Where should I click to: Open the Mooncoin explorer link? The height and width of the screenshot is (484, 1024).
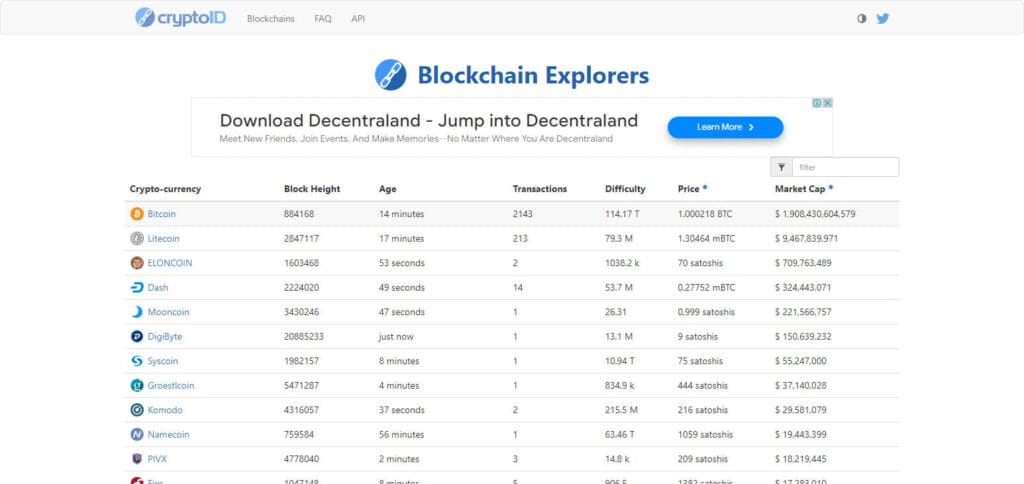click(168, 312)
